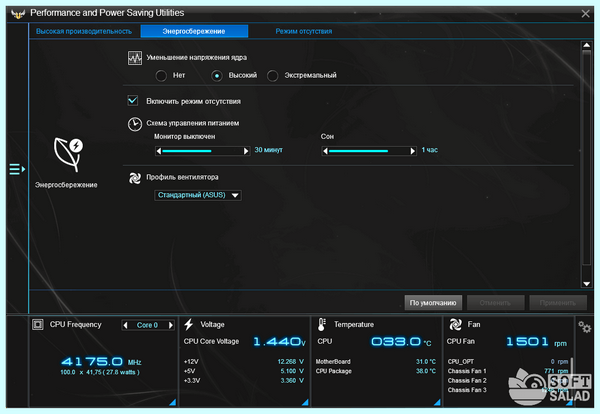Screen dimensions: 600x414
Task: Open the sidebar menu with list-arrow icon
Action: click(x=17, y=169)
